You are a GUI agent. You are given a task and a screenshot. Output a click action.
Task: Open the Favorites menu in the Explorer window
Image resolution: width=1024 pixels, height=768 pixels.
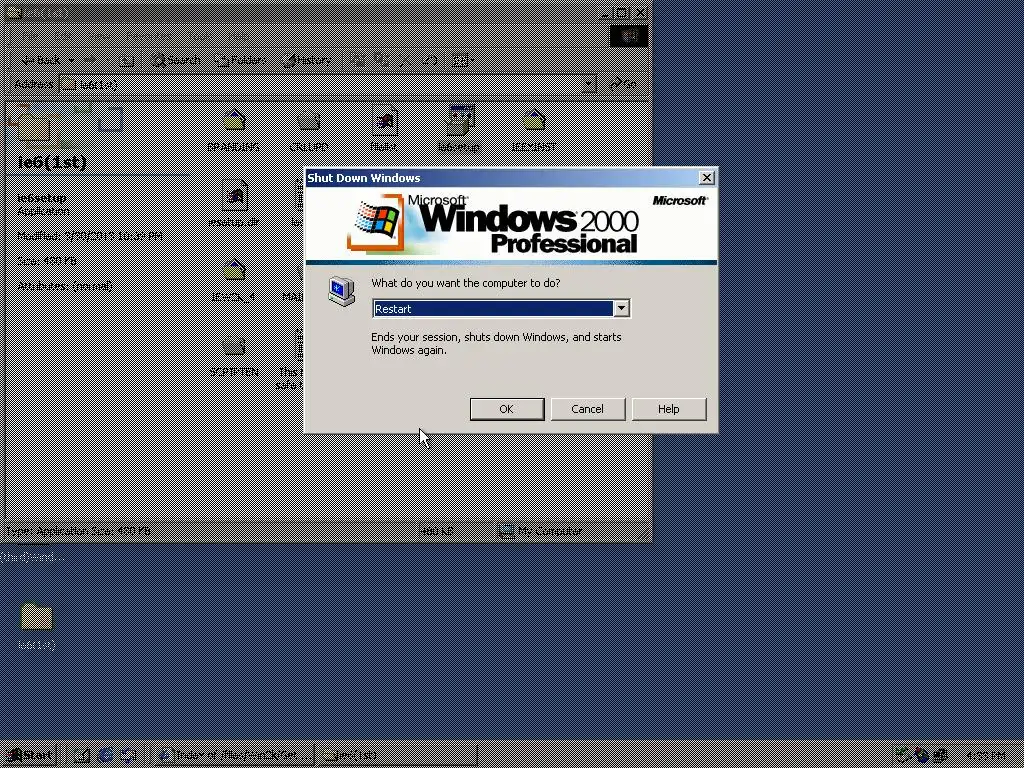pos(148,36)
